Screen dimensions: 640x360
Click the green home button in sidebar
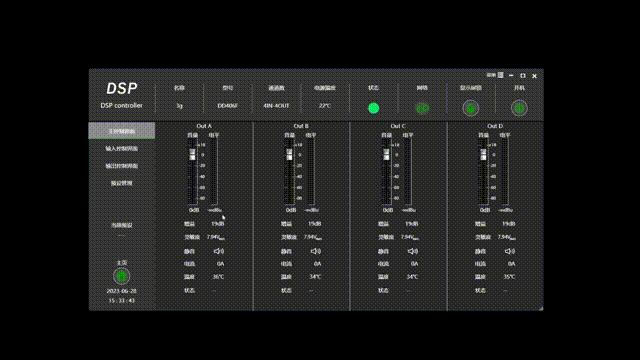(121, 276)
